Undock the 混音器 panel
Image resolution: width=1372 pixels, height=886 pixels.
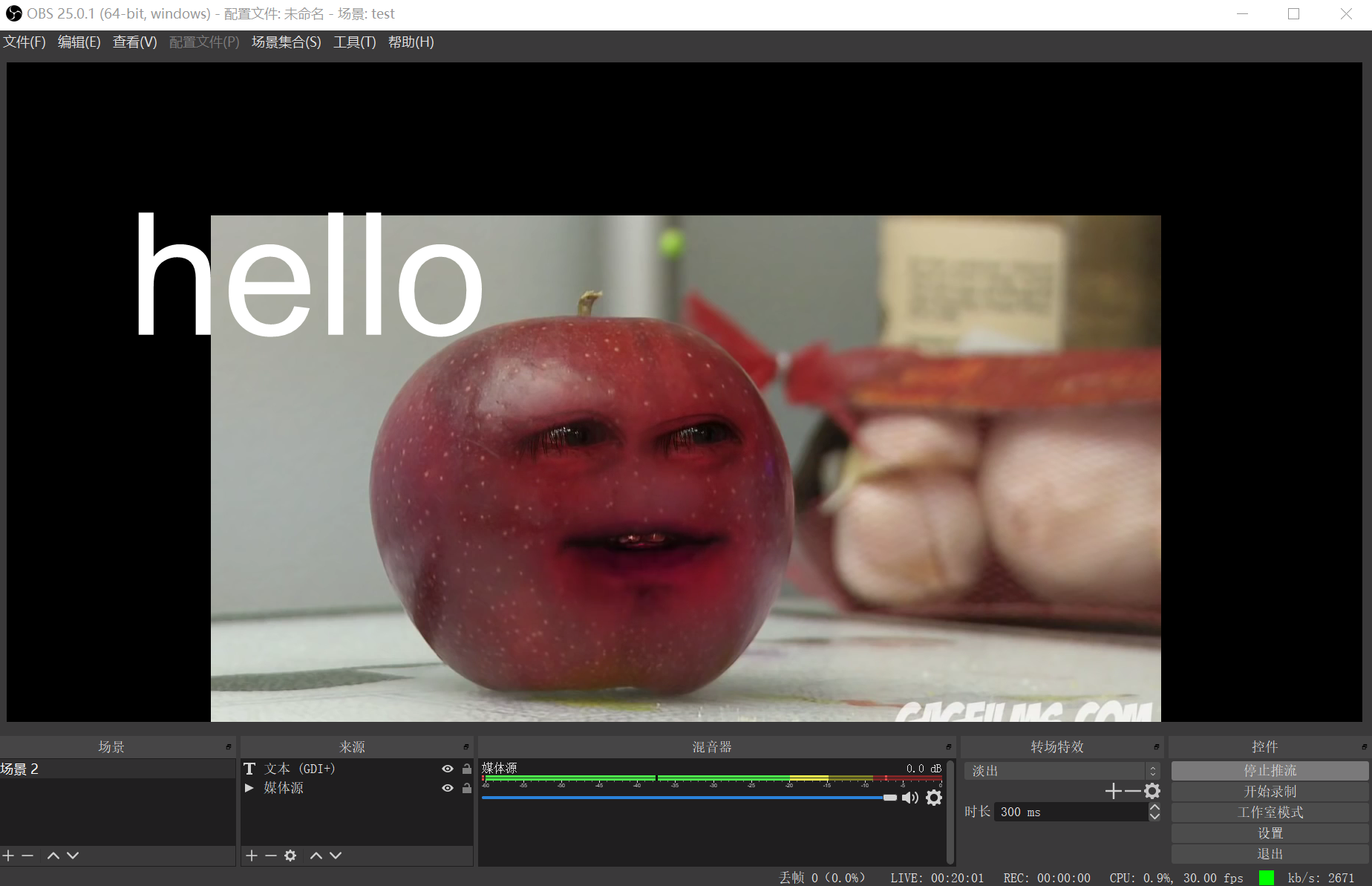coord(949,747)
